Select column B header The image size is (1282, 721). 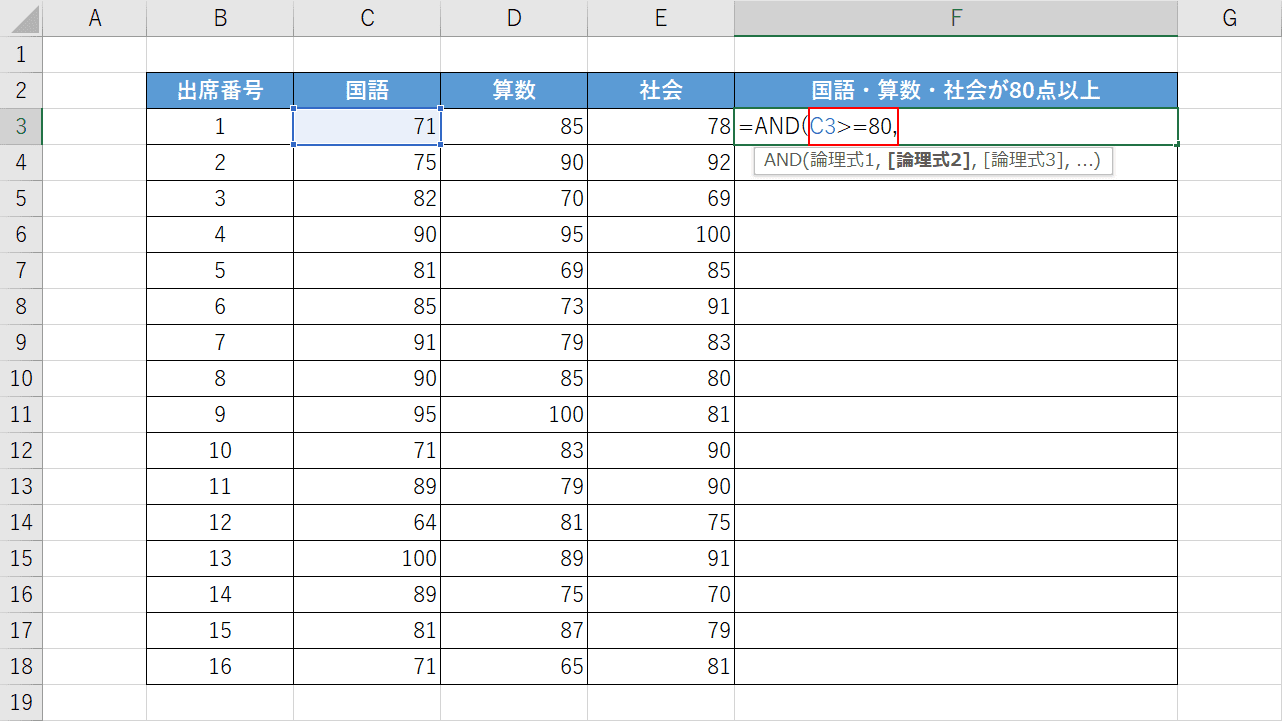220,17
